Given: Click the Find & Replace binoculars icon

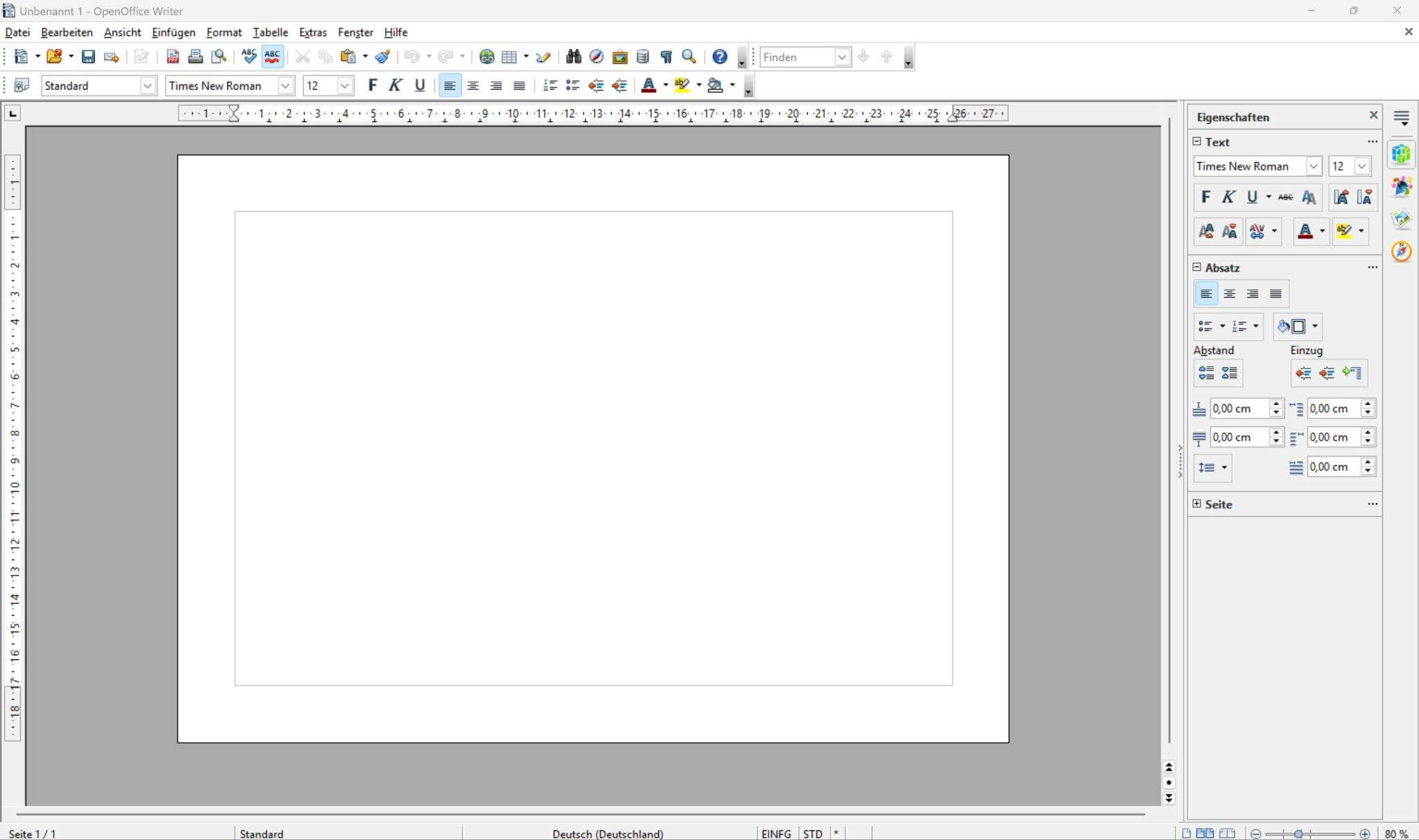Looking at the screenshot, I should coord(573,57).
